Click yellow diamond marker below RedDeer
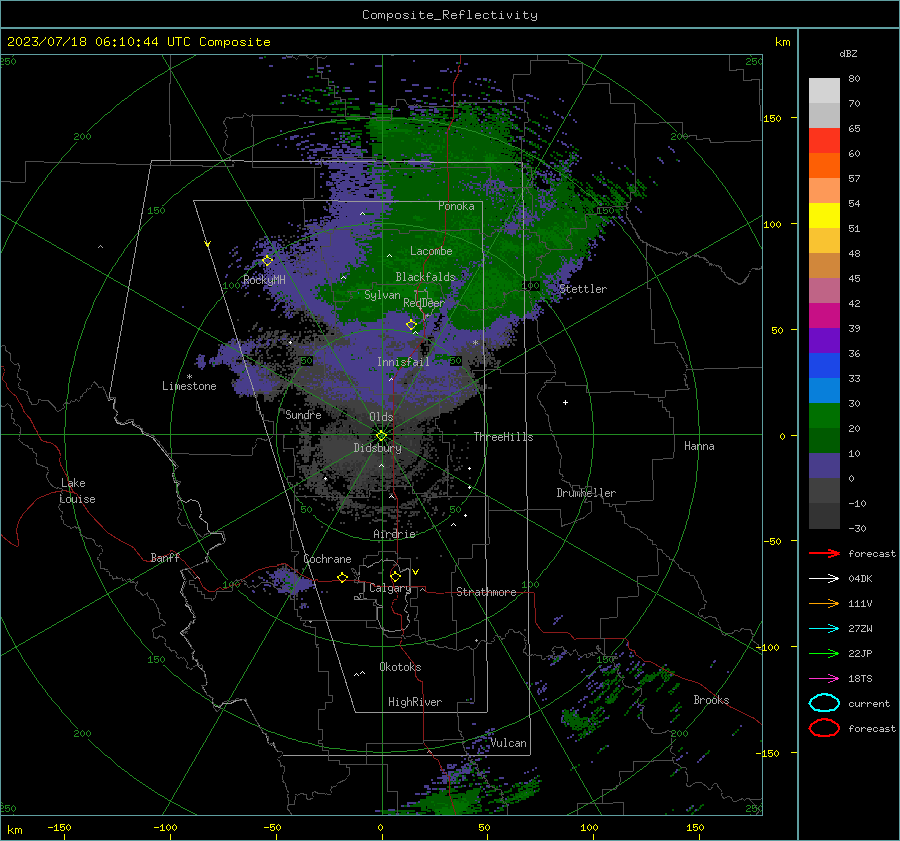Viewport: 900px width, 841px height. tap(411, 325)
